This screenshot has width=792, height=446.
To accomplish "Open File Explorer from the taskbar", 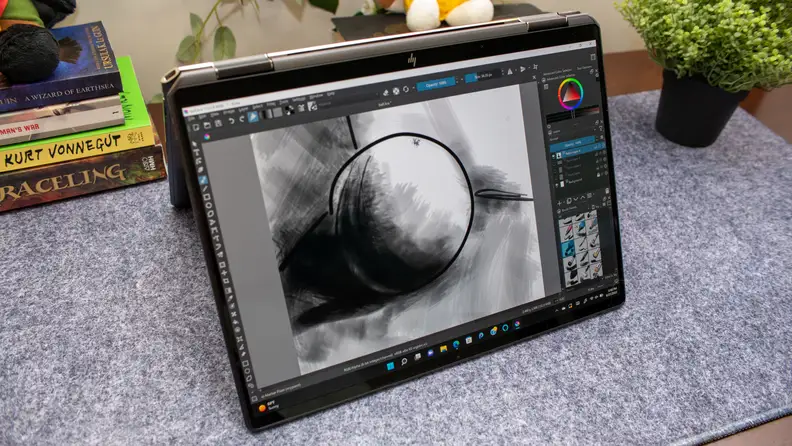I will [443, 350].
